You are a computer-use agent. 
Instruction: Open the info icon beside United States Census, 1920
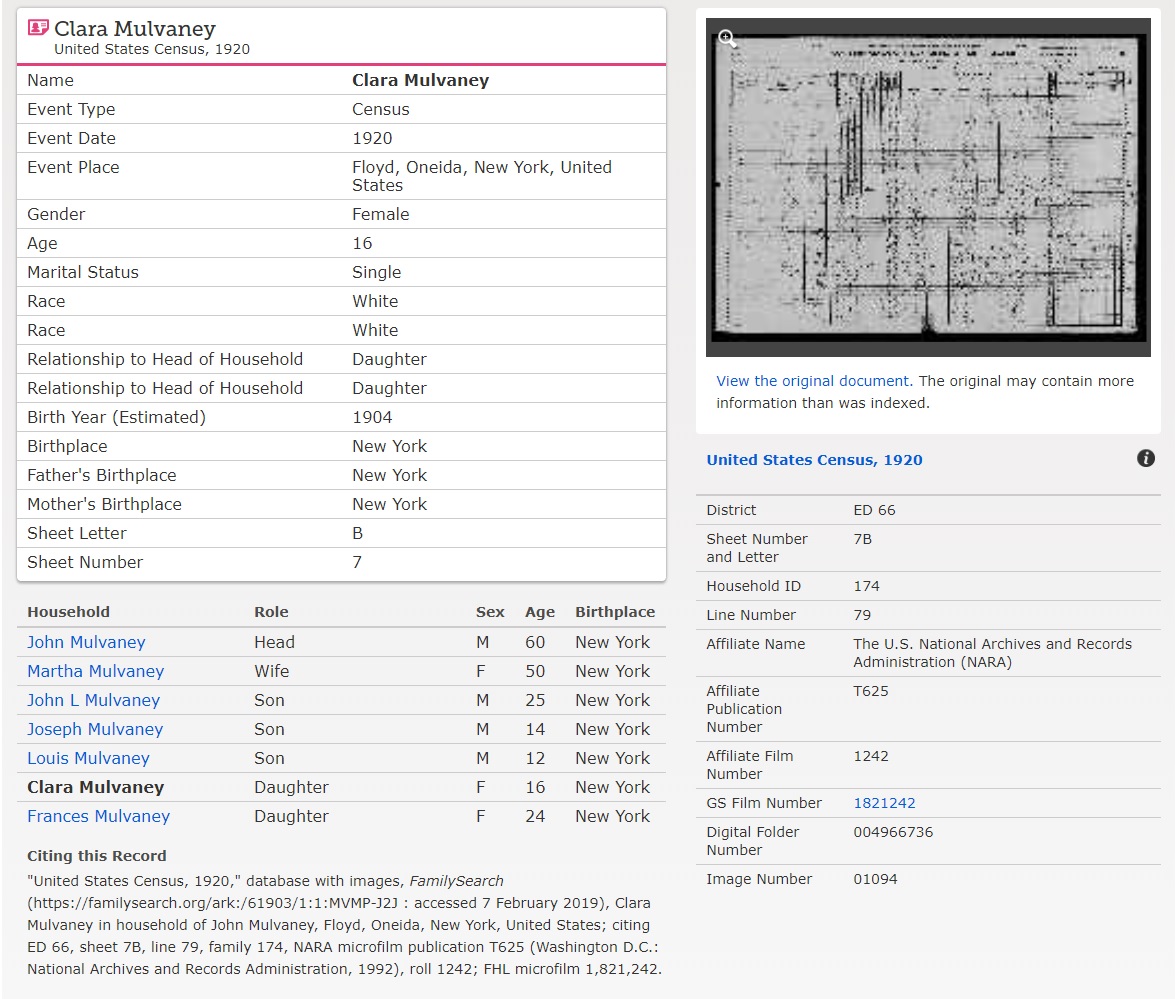1145,458
